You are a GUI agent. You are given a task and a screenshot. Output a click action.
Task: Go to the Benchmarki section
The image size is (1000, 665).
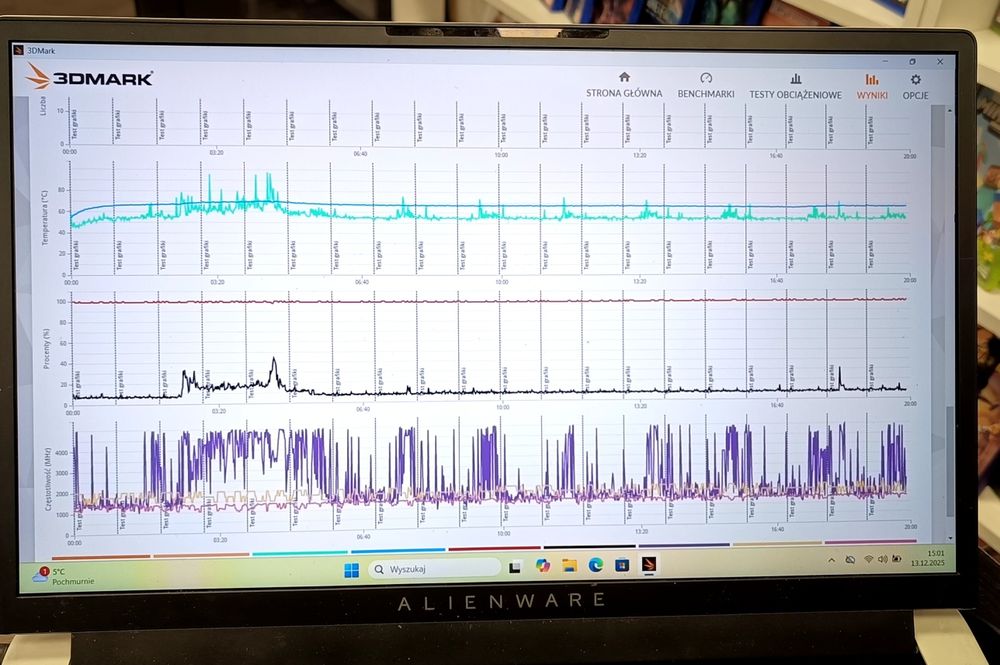[706, 85]
